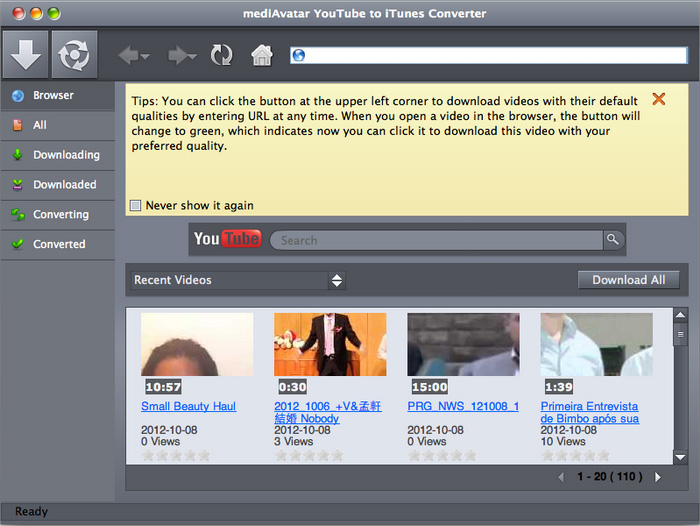Click the 1 - 20 ( 110 ) page indicator
This screenshot has width=700, height=526.
click(610, 477)
